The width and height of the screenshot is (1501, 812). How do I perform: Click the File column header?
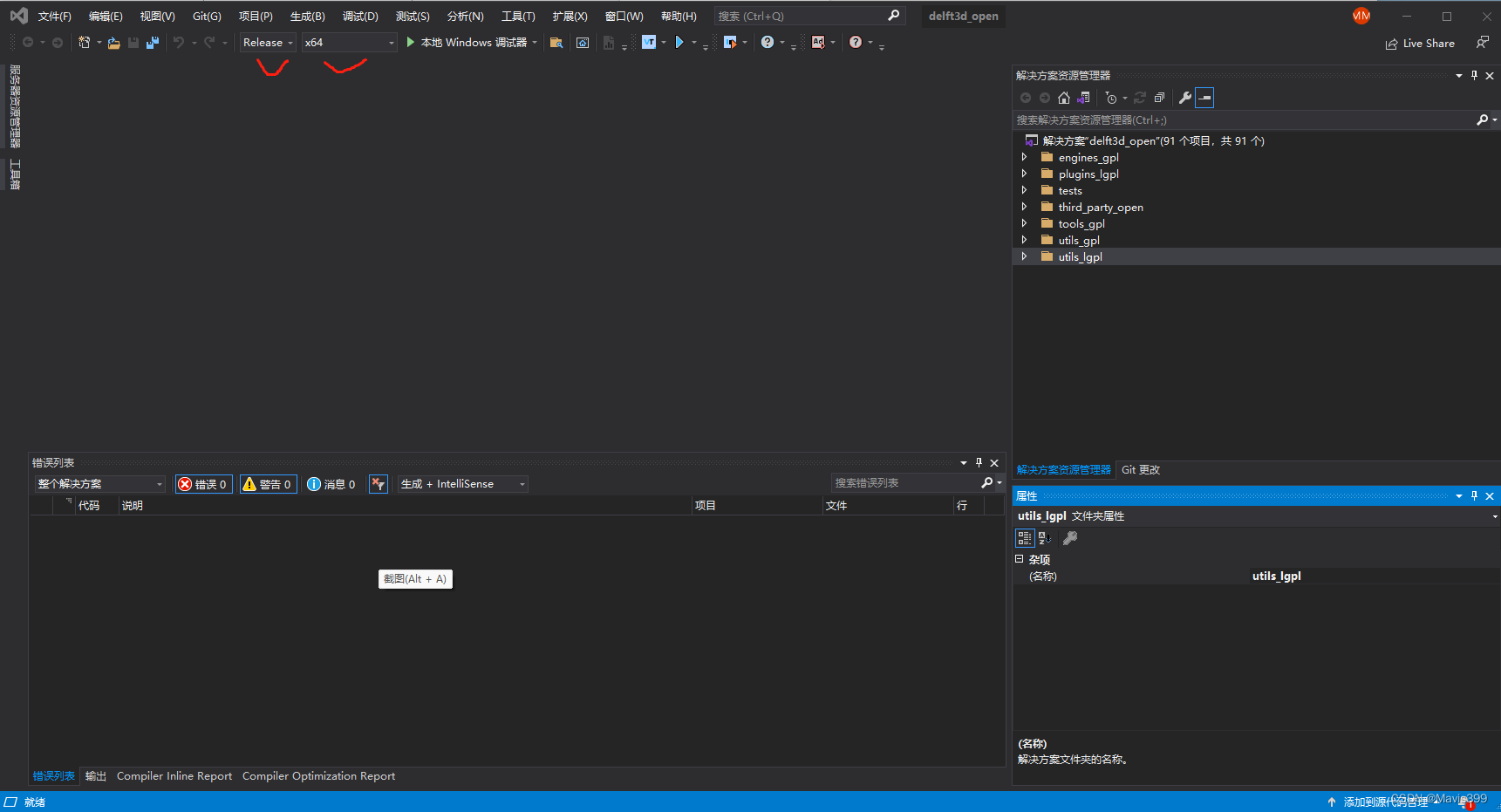[888, 506]
